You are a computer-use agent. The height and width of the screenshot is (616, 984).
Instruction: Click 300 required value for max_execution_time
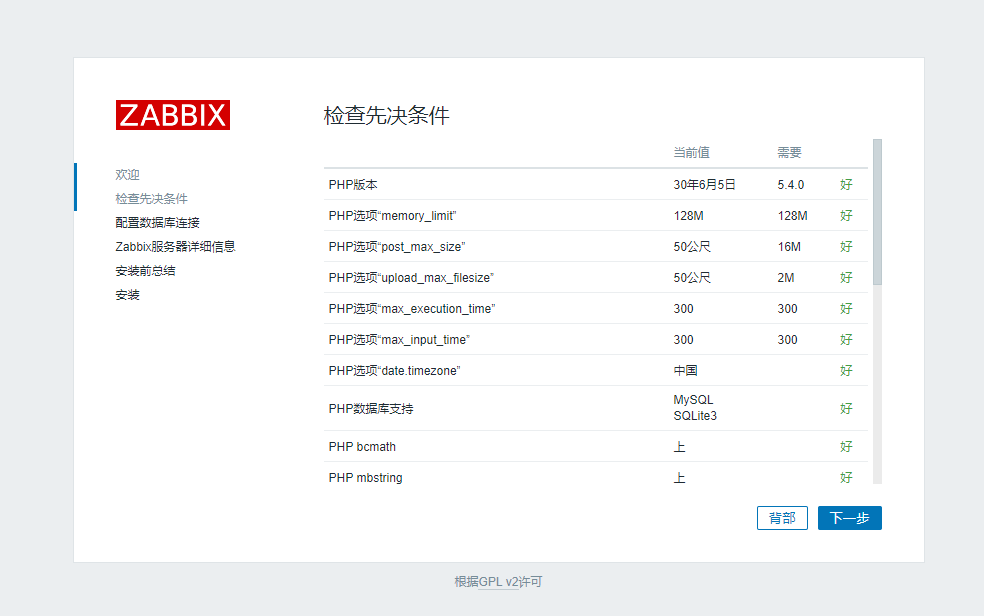(x=788, y=309)
